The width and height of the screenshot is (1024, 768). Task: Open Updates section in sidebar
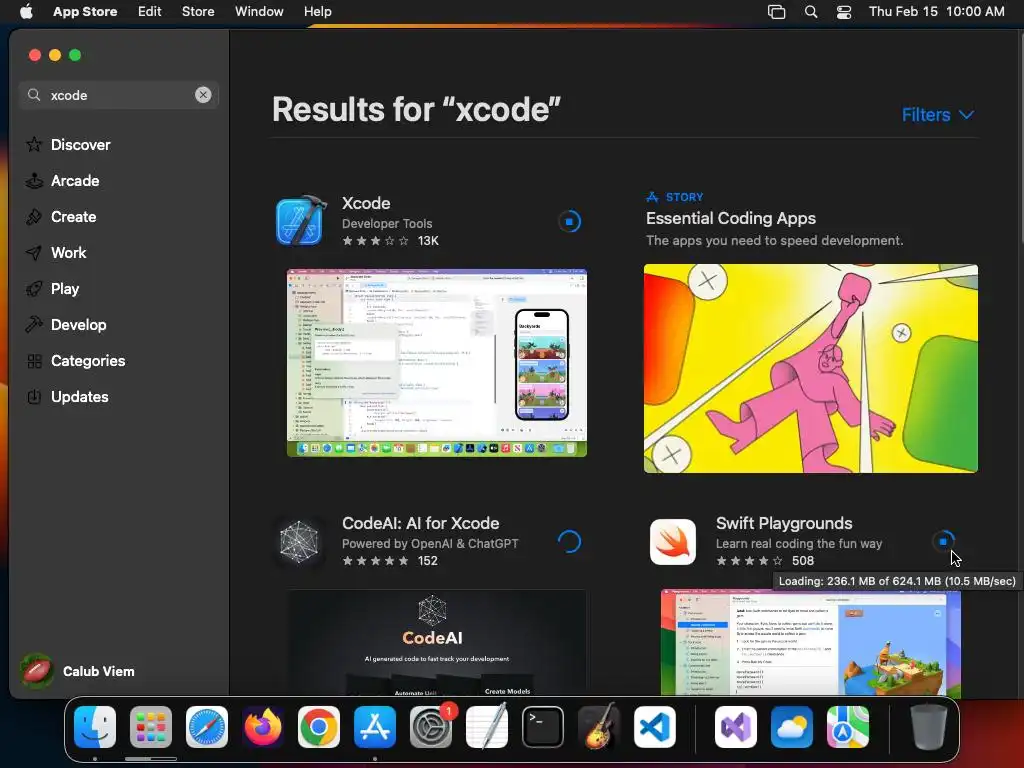[67, 396]
